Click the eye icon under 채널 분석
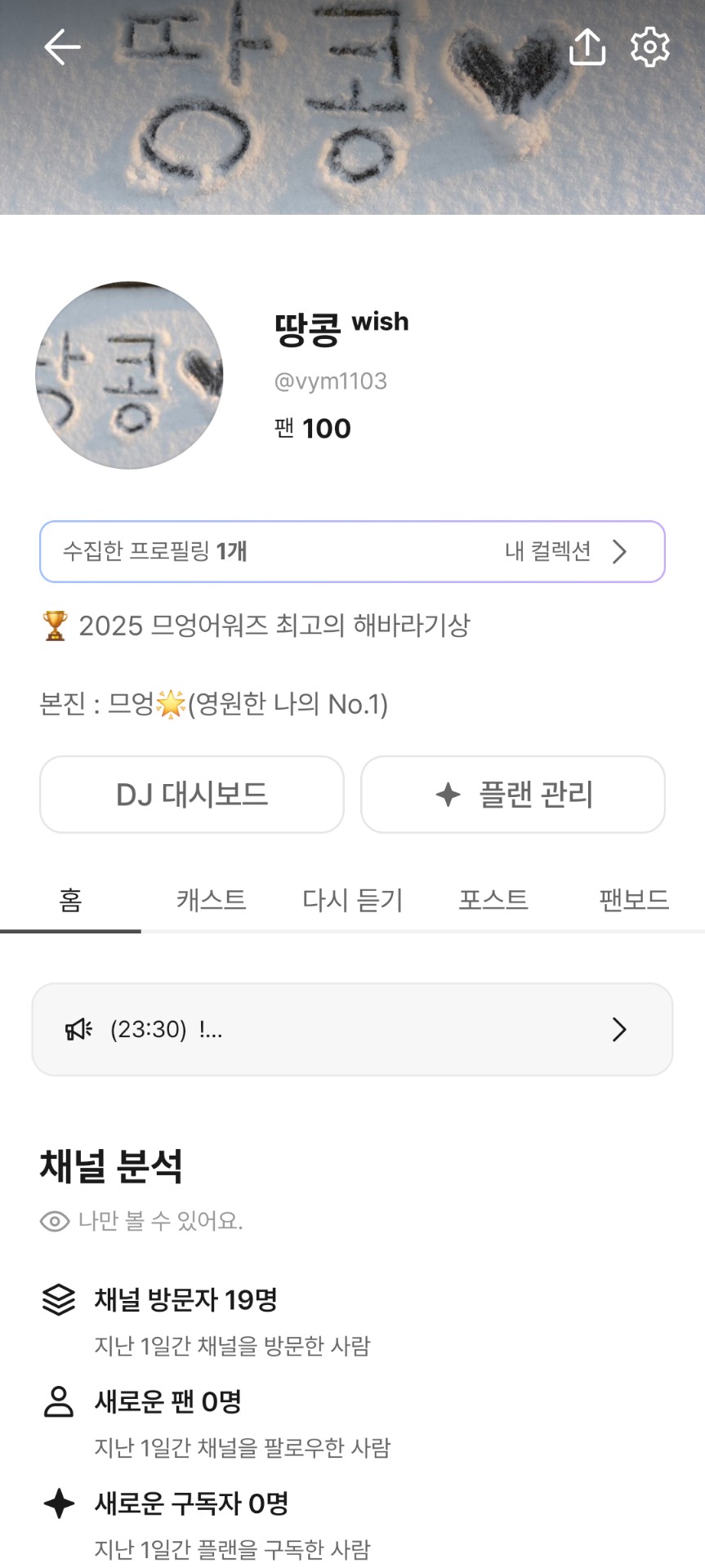Viewport: 705px width, 1568px height. coord(55,1221)
